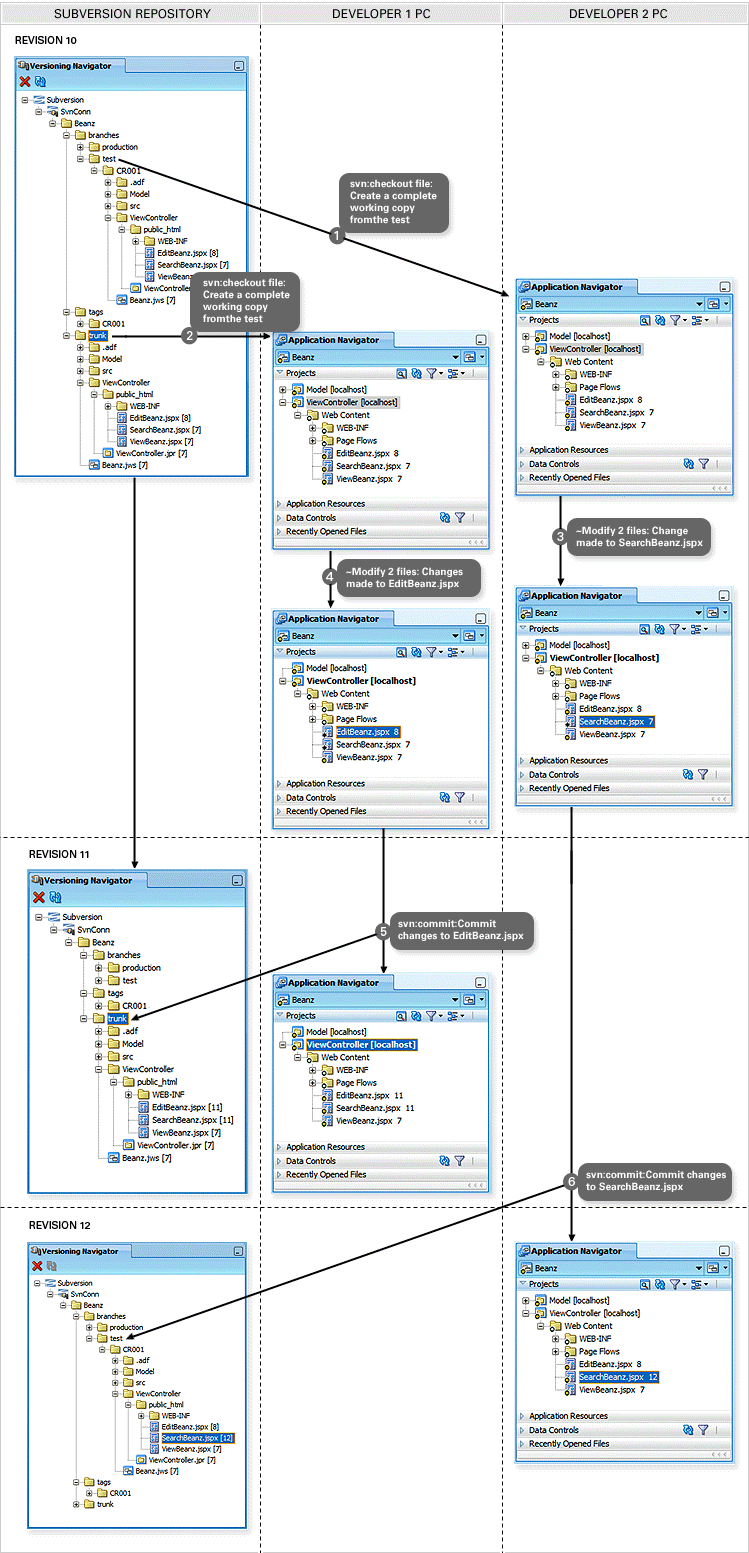Refresh Projects in Developer 1 navigator listing EditBeanz.jspx 11

[416, 1015]
